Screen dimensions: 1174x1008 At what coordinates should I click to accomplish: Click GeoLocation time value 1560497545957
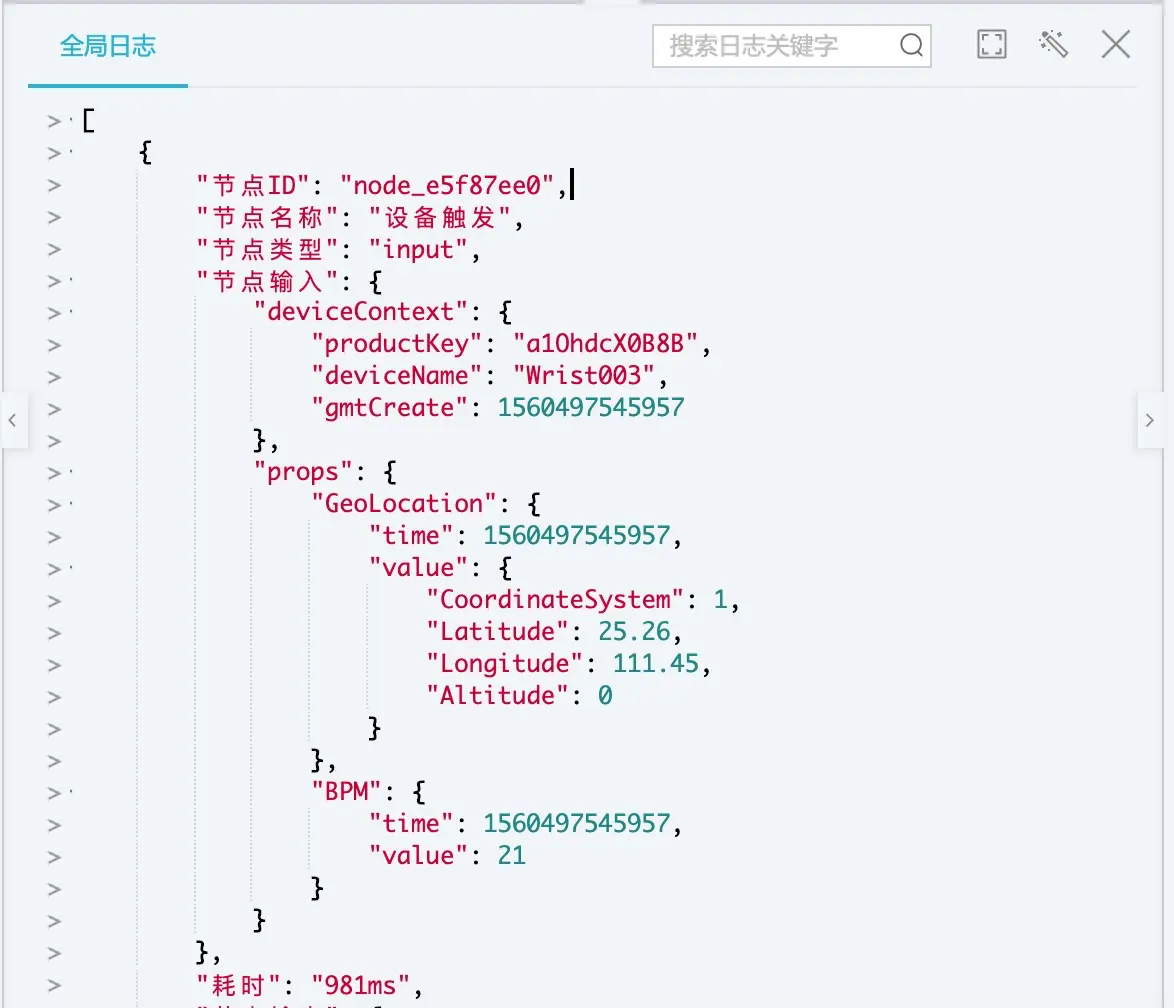pyautogui.click(x=577, y=535)
